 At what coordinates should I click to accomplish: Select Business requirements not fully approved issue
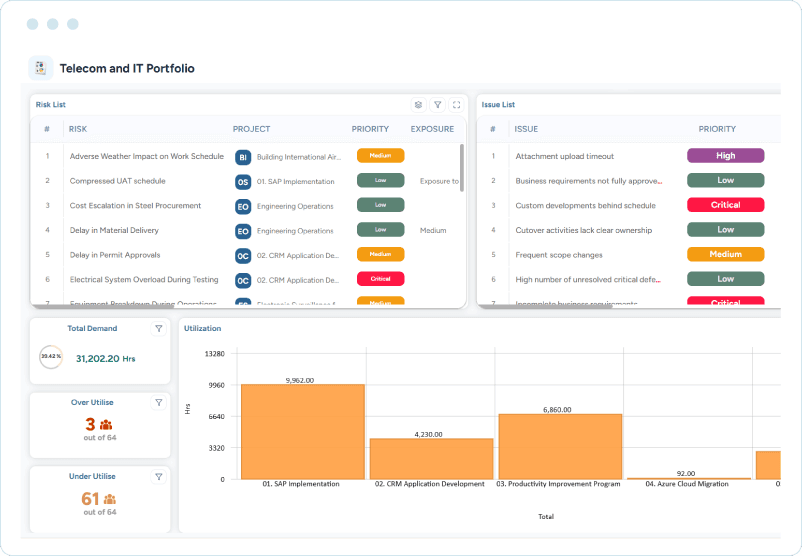589,181
